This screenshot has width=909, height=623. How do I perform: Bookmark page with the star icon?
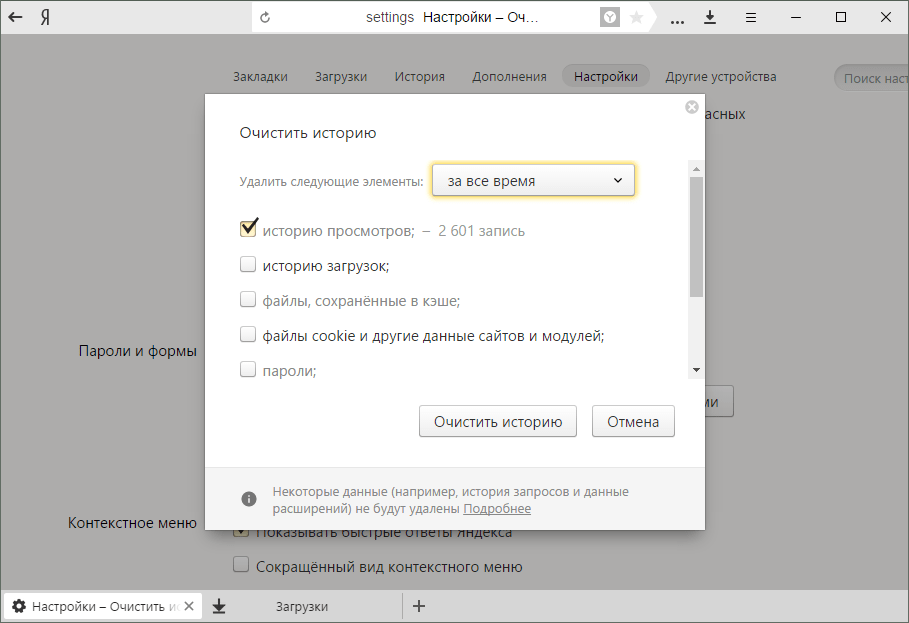(x=636, y=17)
